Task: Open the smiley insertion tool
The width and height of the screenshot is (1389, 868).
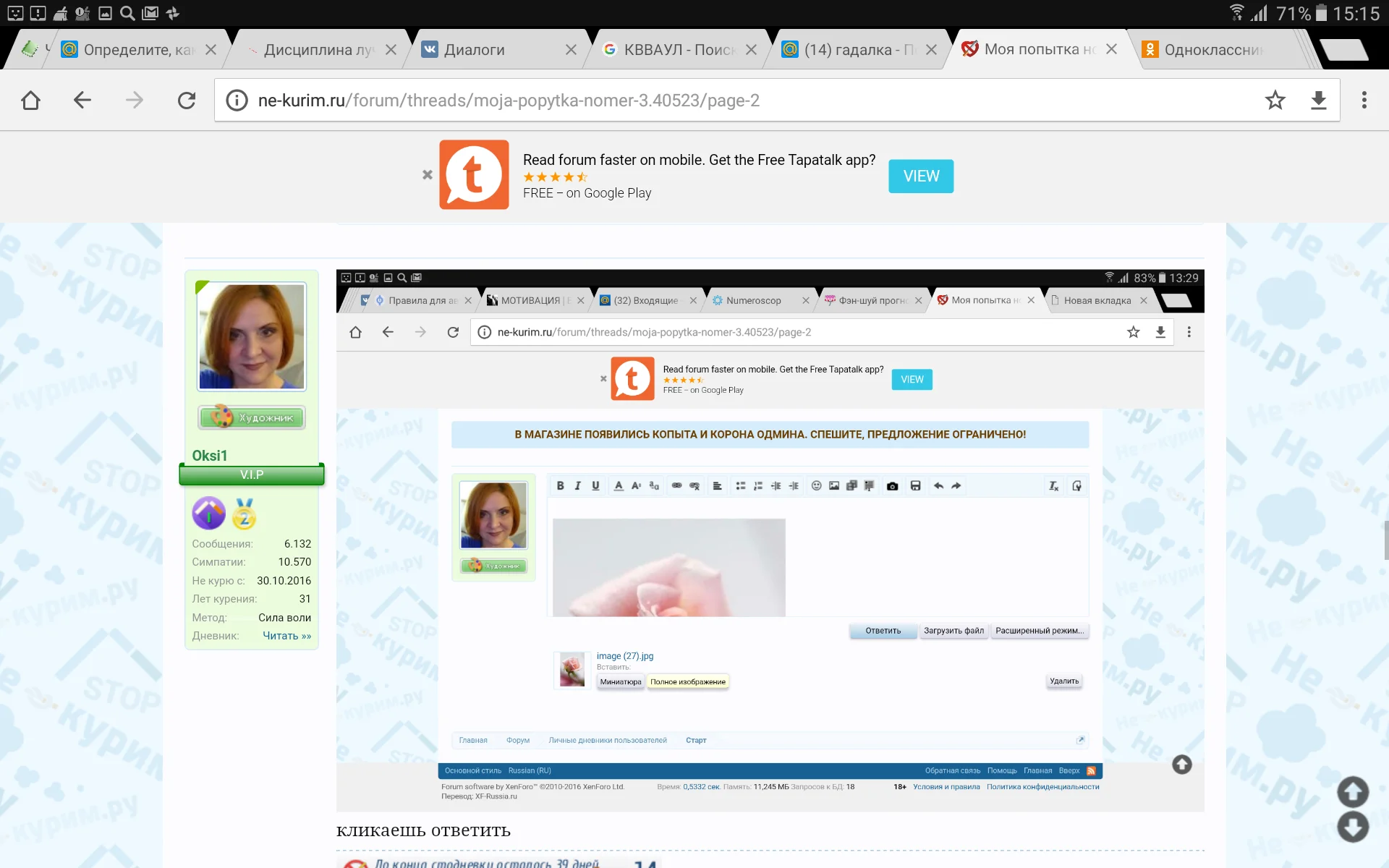Action: point(816,486)
